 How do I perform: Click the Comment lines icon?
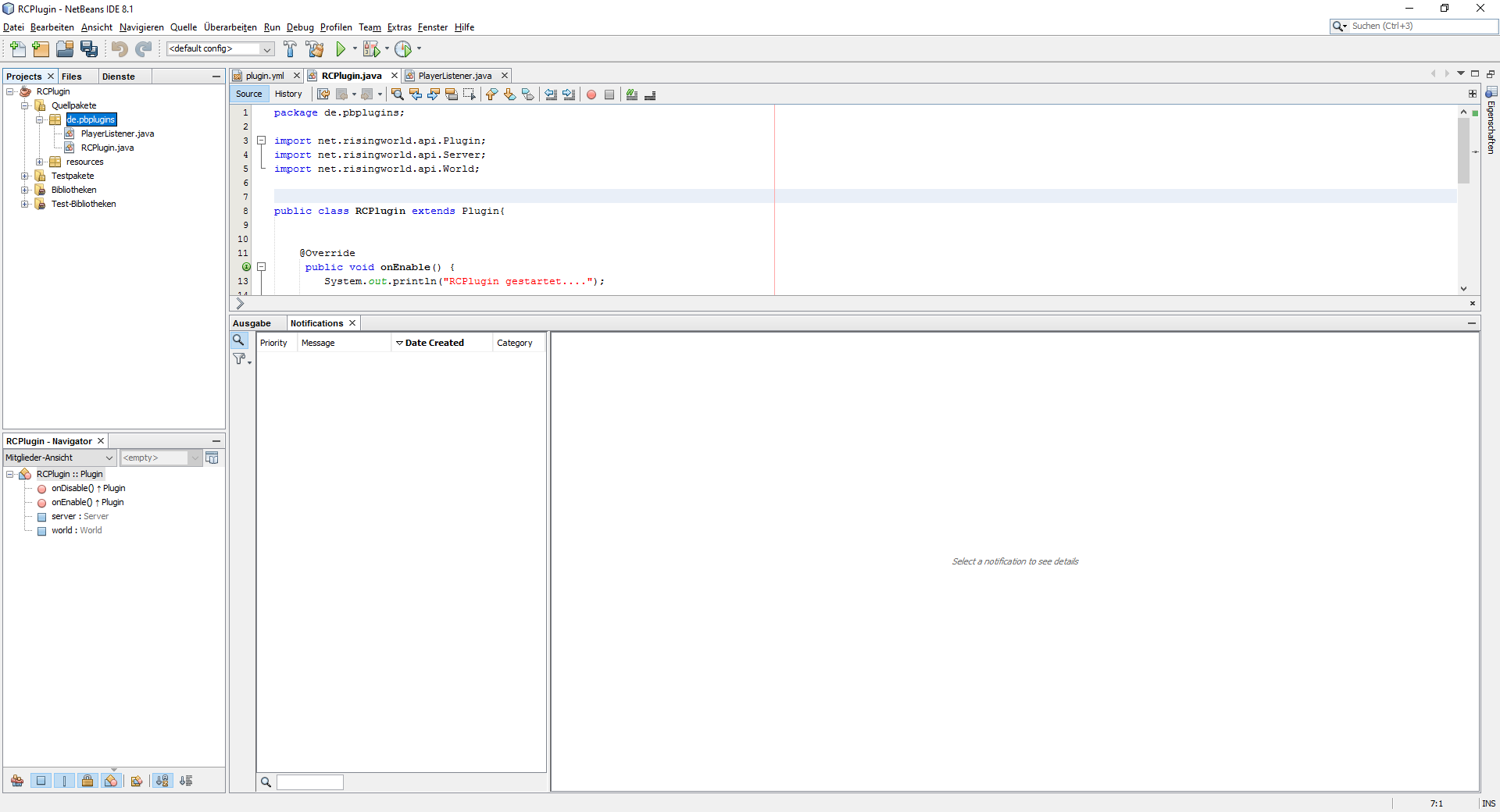[632, 94]
